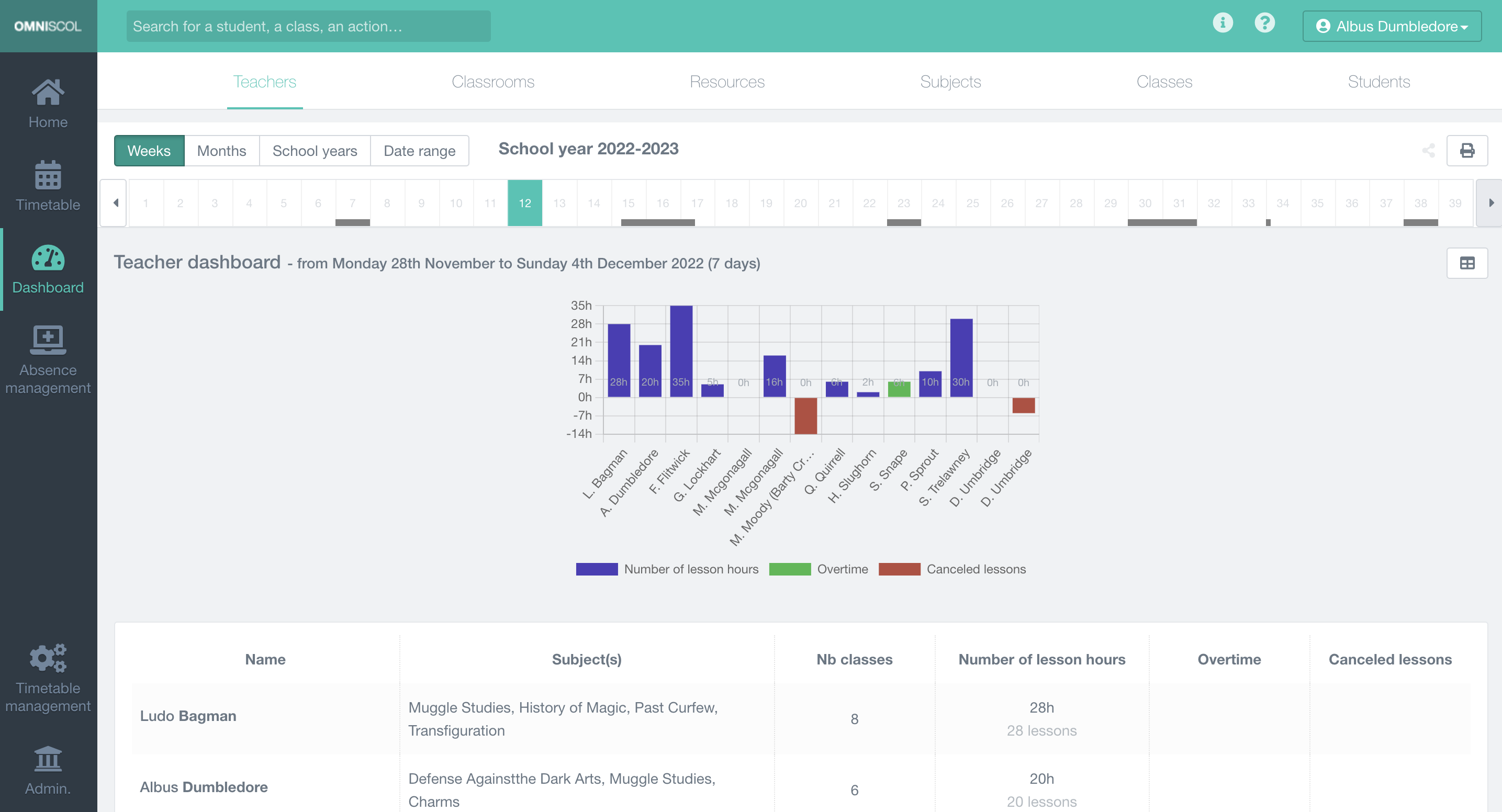Open Absence management from the sidebar
Screen dimensions: 1502x812
48,358
